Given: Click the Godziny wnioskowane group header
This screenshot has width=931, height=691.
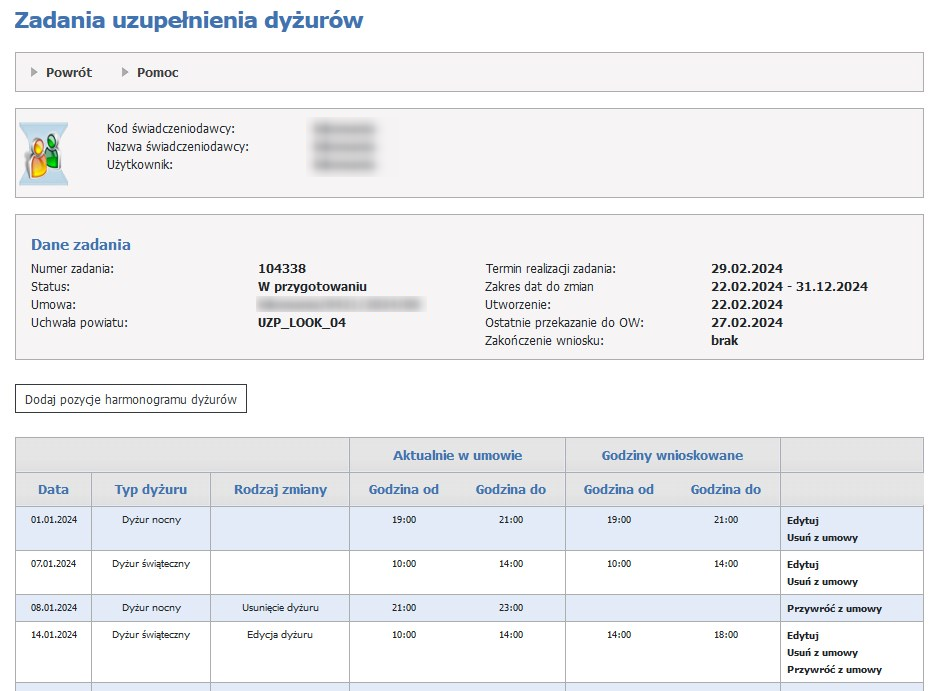Looking at the screenshot, I should click(x=672, y=455).
